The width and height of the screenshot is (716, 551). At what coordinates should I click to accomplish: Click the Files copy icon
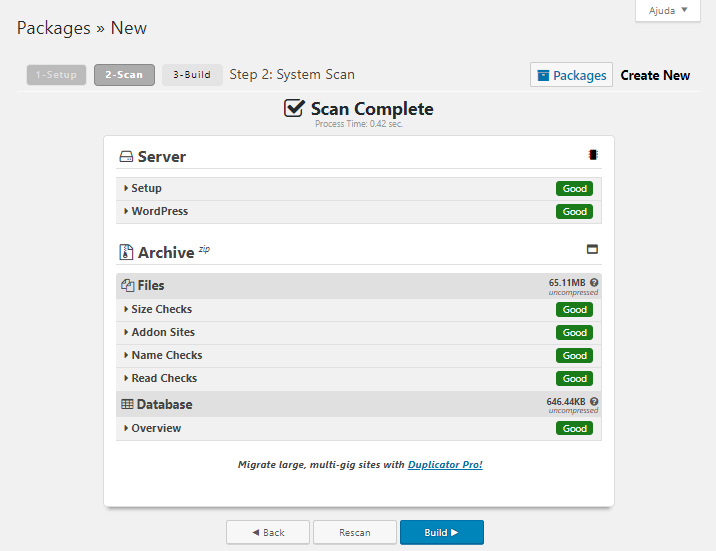[x=127, y=286]
